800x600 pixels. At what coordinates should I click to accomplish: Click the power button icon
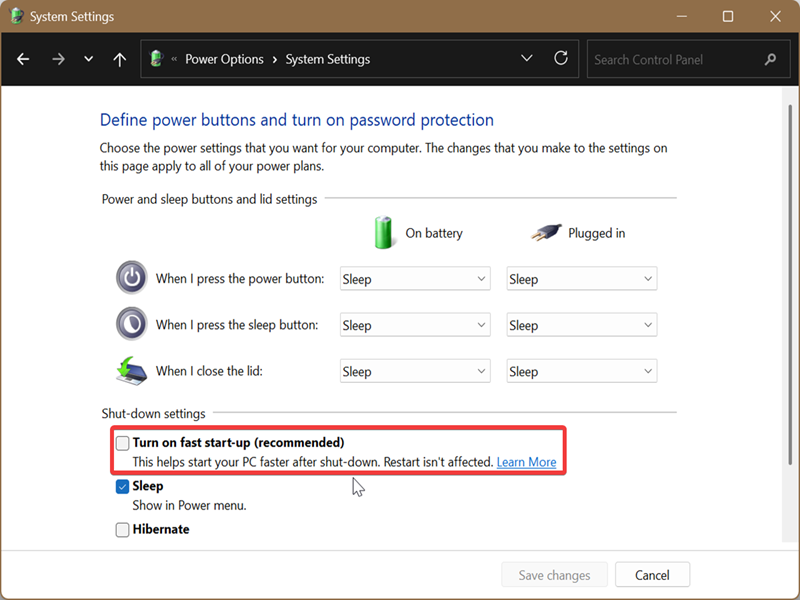[x=132, y=278]
